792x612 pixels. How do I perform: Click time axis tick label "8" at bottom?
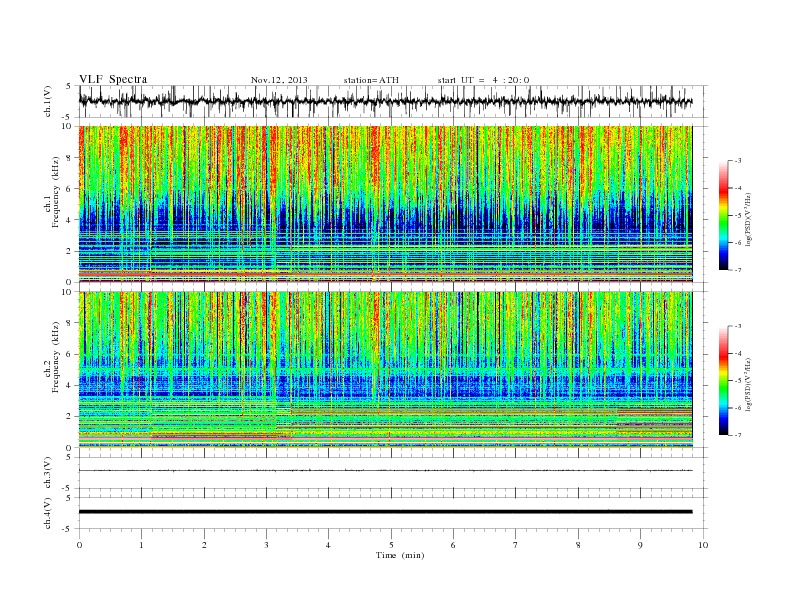click(x=578, y=545)
